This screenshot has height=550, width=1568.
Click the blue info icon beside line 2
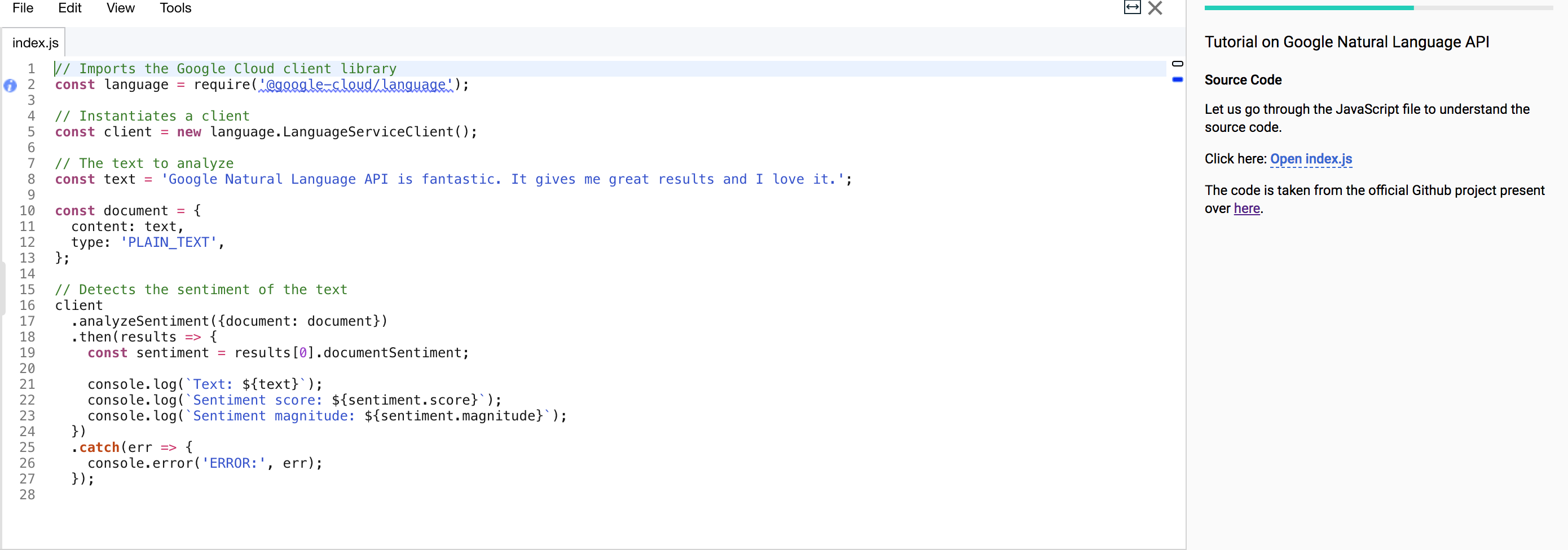coord(10,86)
